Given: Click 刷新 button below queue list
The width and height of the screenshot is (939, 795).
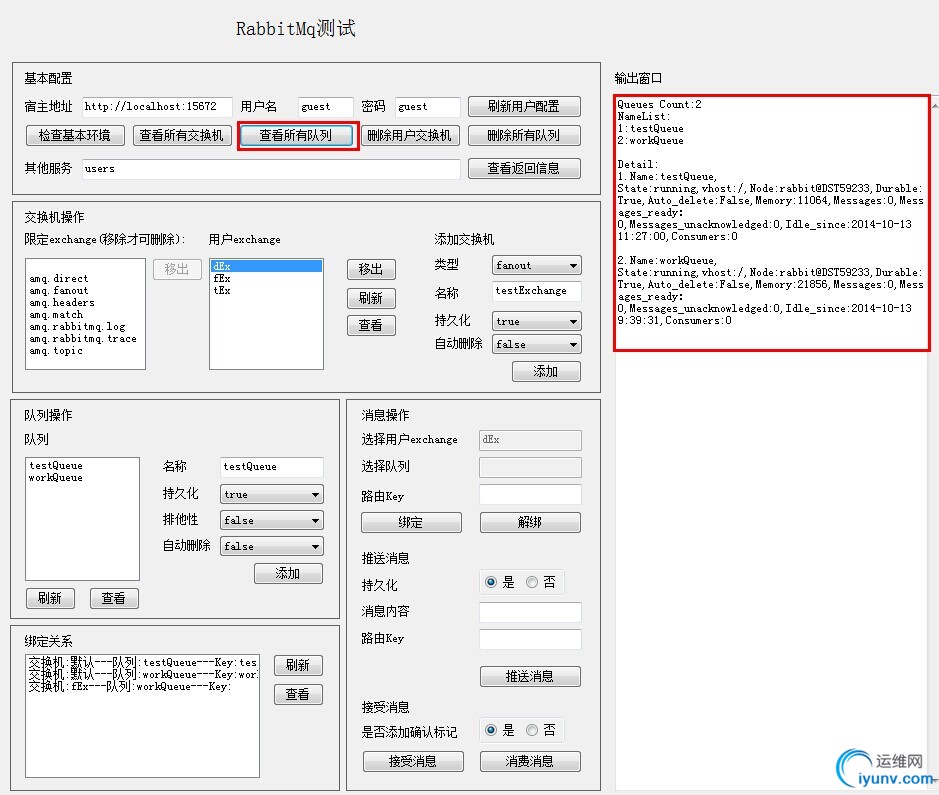Looking at the screenshot, I should pyautogui.click(x=50, y=598).
